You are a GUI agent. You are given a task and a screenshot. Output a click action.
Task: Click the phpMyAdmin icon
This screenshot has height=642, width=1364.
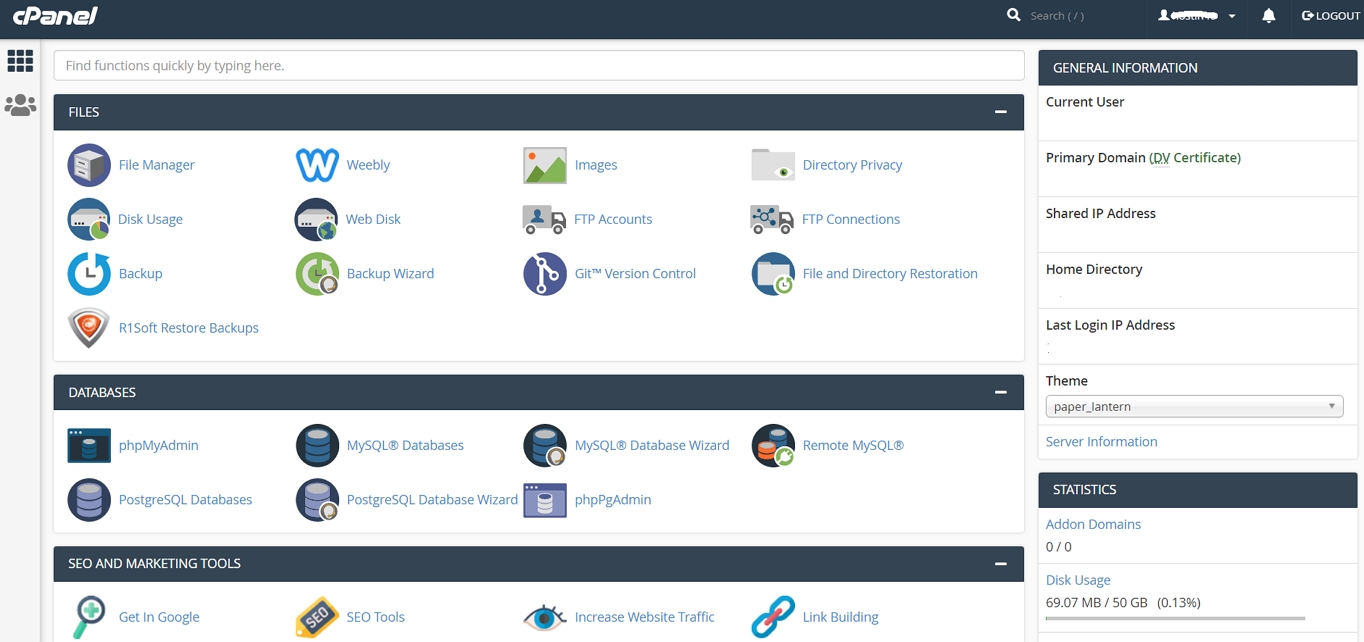tap(89, 445)
